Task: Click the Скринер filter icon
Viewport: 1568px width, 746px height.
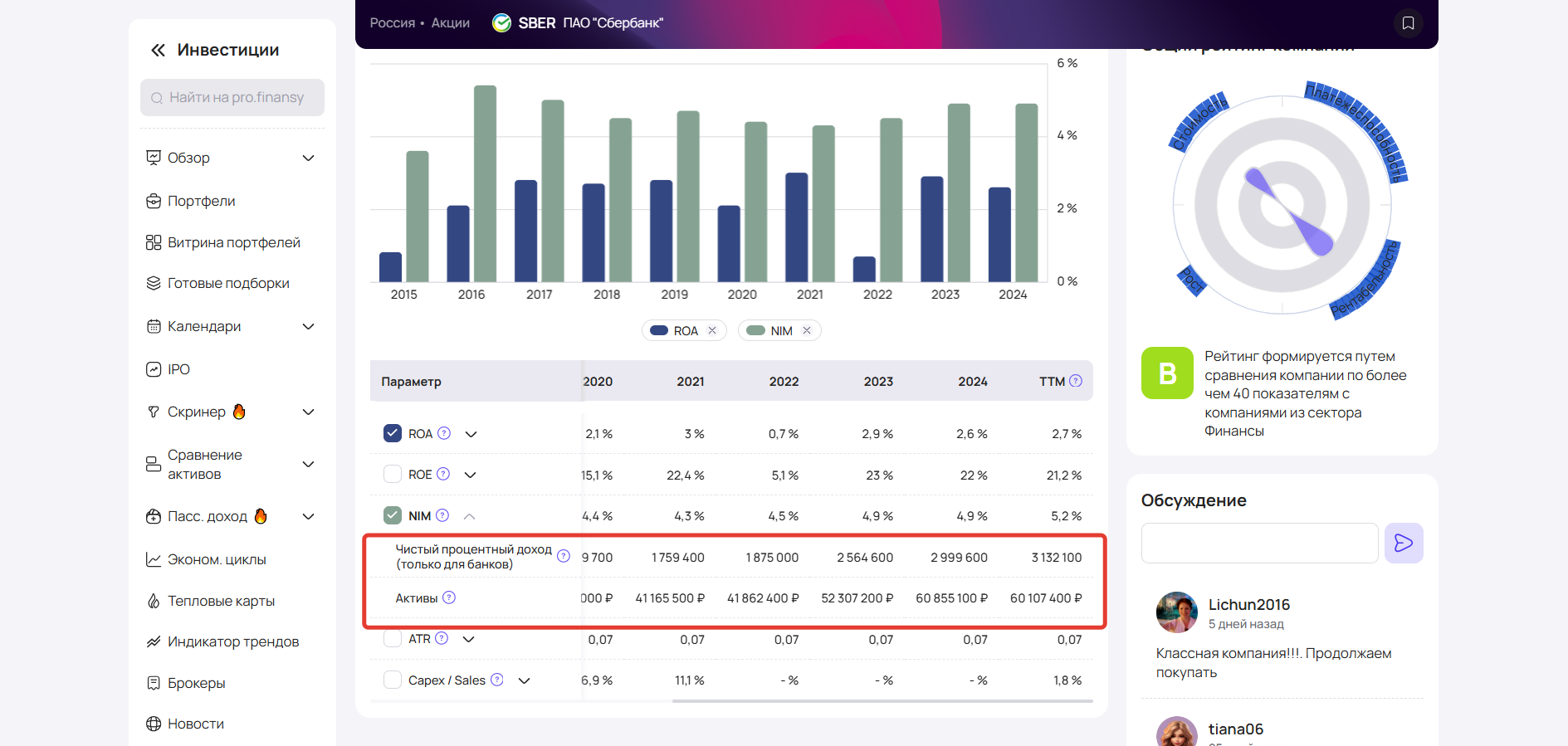Action: pyautogui.click(x=154, y=412)
